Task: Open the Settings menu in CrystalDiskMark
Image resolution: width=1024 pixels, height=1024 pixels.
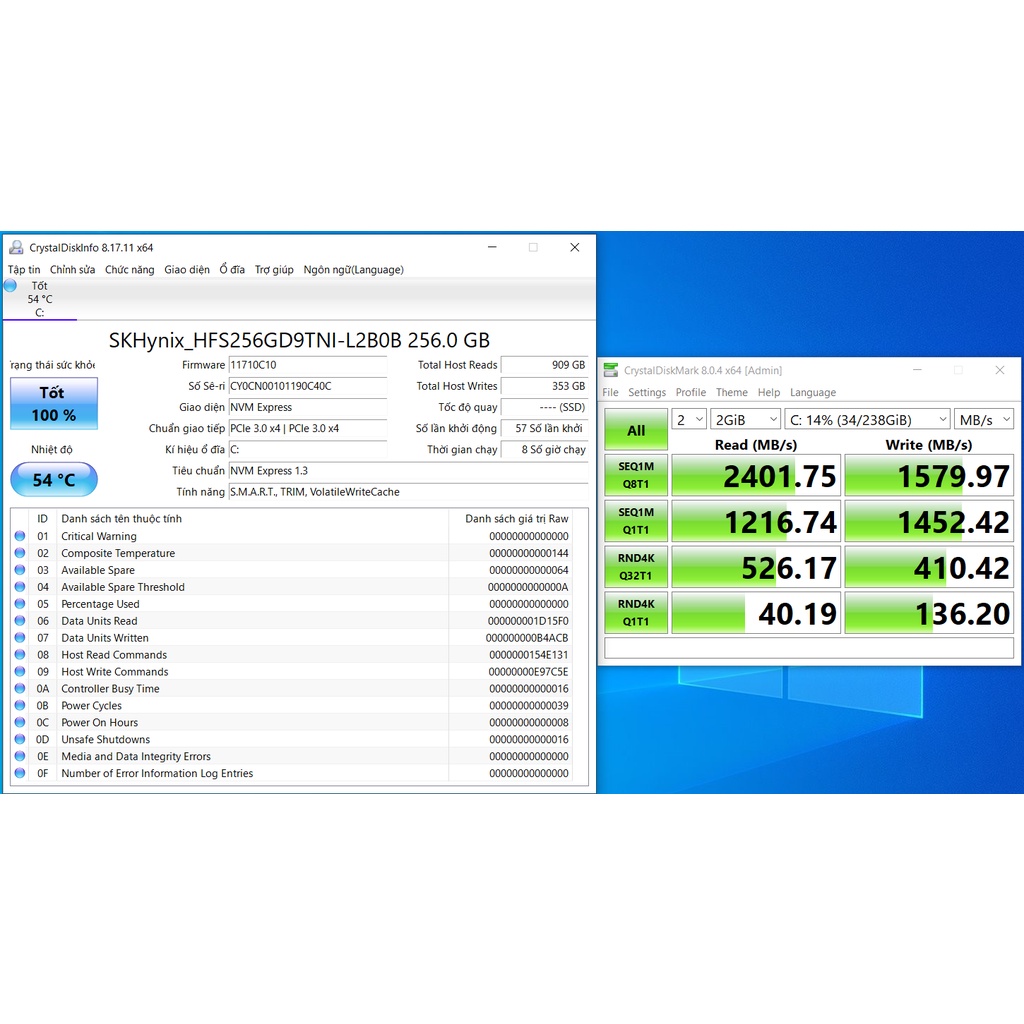Action: [x=647, y=393]
